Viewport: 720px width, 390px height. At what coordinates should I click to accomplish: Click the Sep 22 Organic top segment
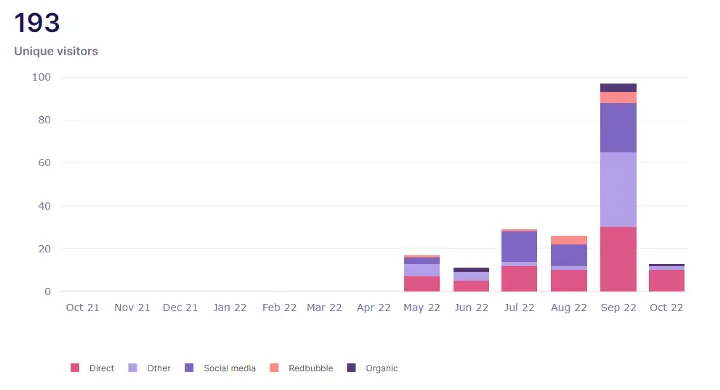coord(618,88)
